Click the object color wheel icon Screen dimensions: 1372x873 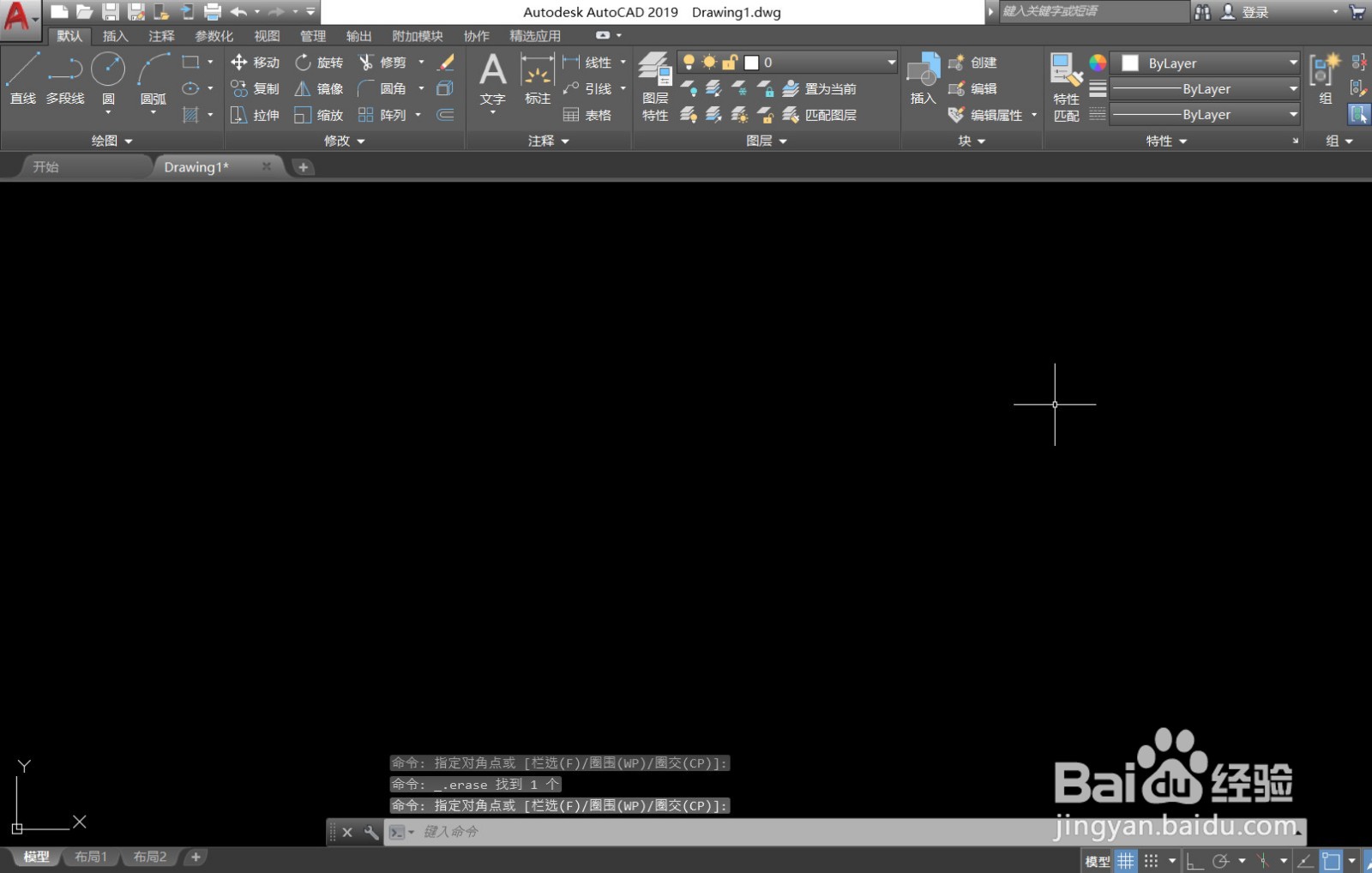(1098, 63)
